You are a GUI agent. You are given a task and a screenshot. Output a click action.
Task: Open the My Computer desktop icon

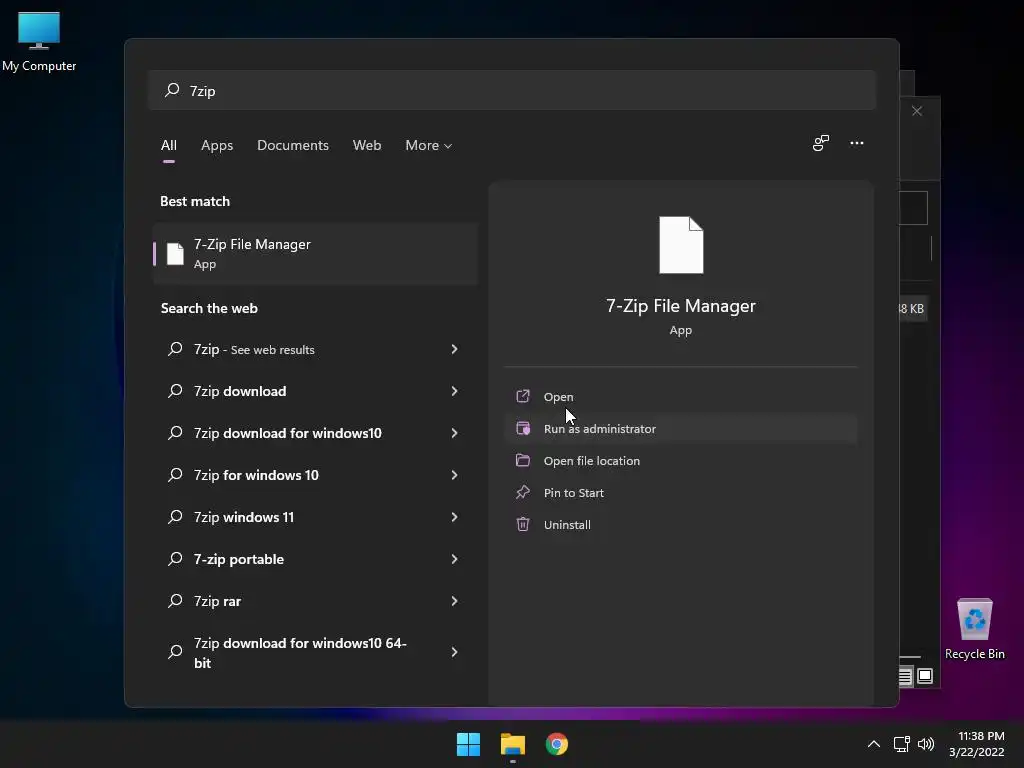39,42
